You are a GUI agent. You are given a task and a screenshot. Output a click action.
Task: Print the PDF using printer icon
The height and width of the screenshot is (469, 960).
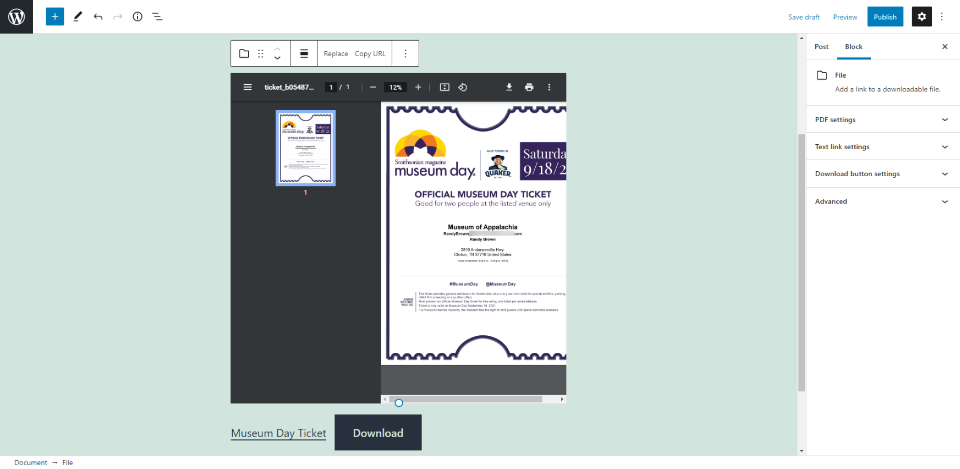[x=529, y=87]
